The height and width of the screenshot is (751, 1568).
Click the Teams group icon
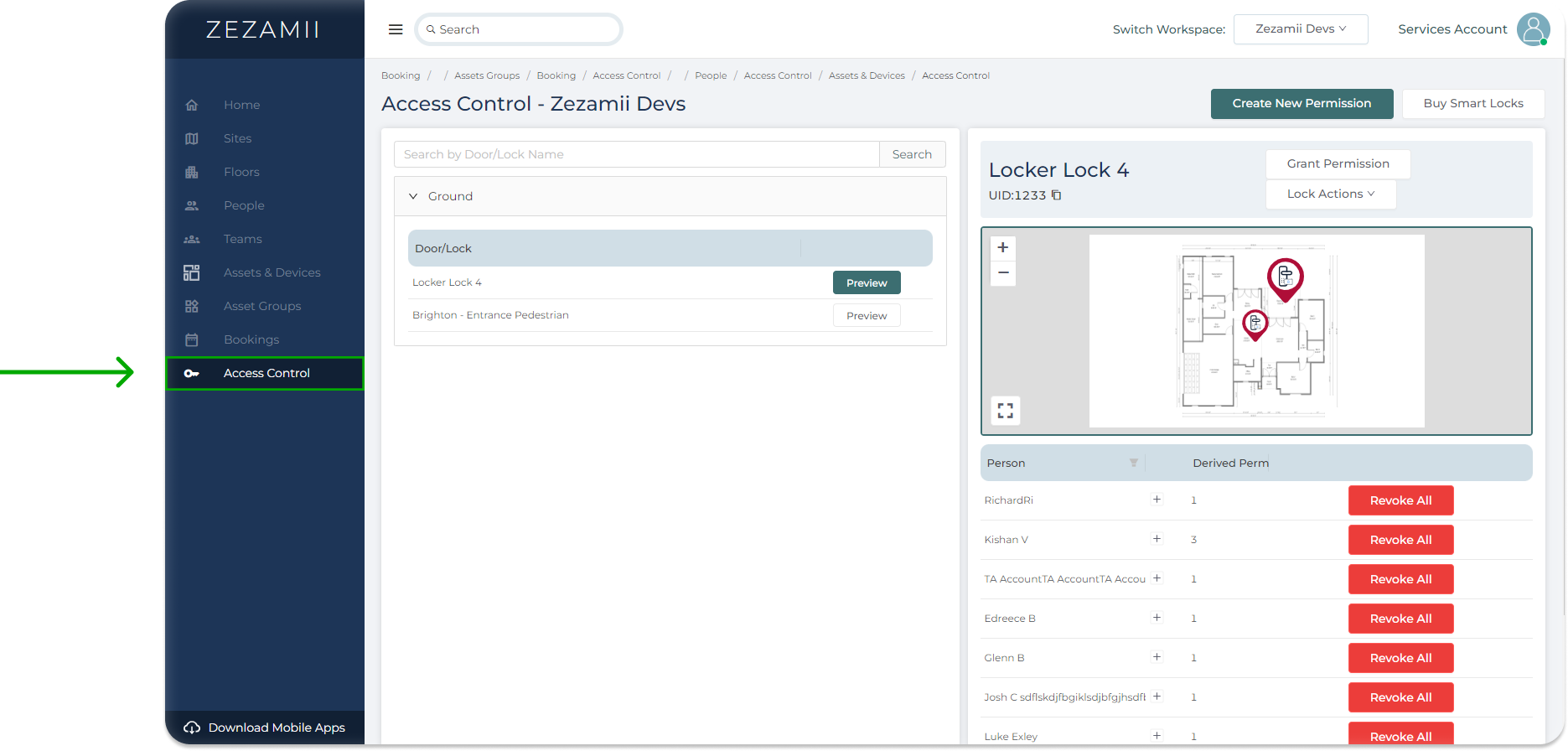point(192,239)
